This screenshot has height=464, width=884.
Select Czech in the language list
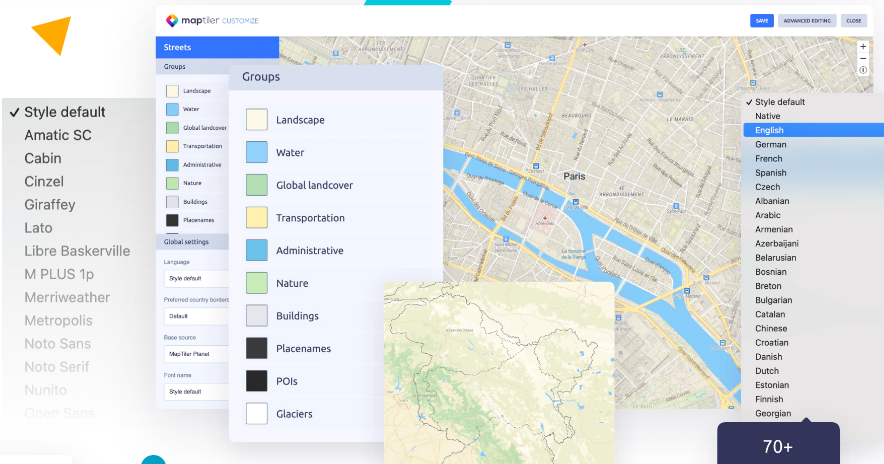(768, 187)
